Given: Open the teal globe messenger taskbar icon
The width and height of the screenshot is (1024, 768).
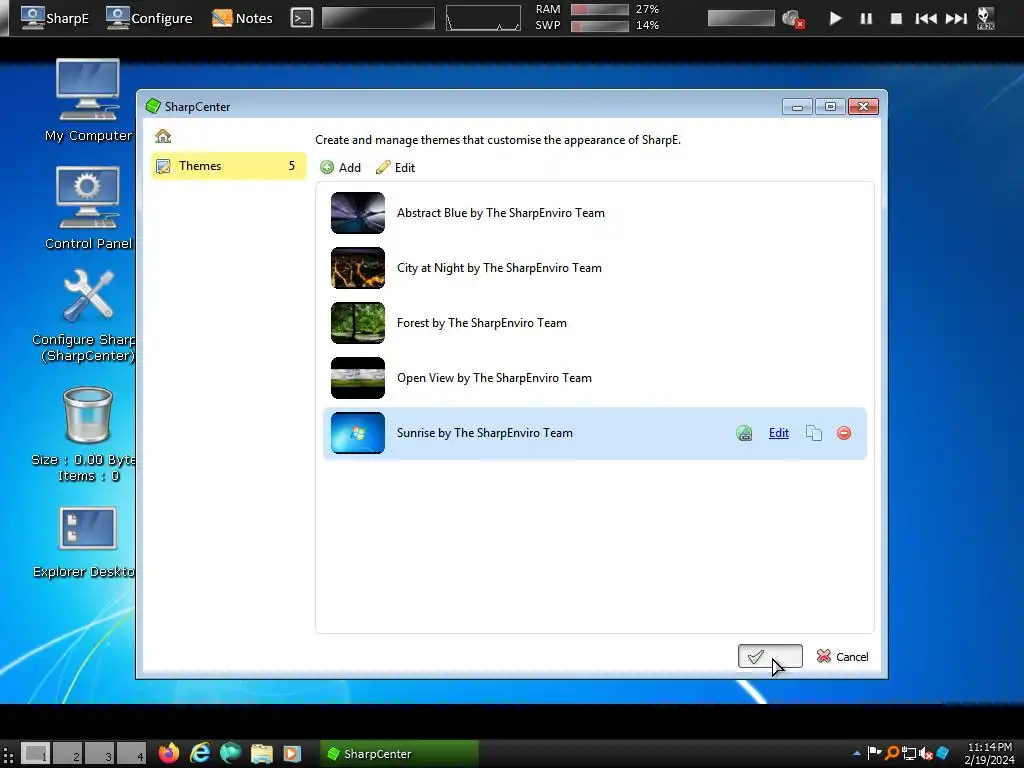Looking at the screenshot, I should pyautogui.click(x=230, y=753).
